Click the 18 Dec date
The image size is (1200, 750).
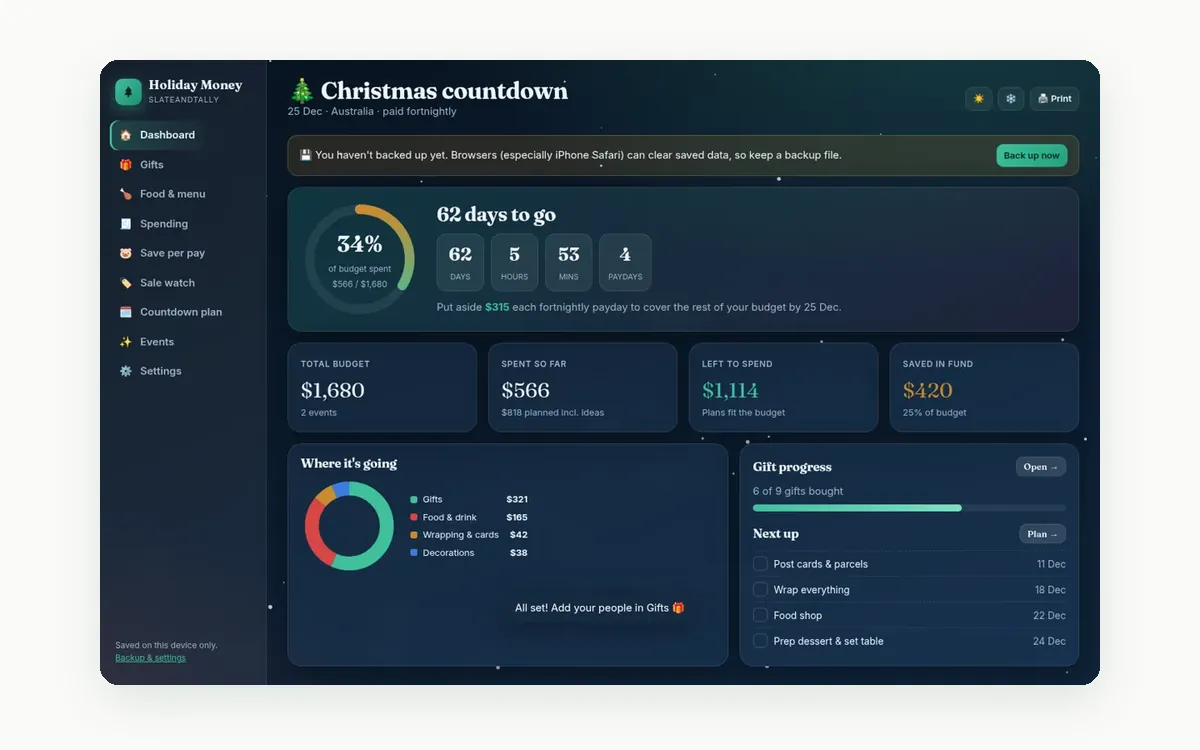[1050, 590]
